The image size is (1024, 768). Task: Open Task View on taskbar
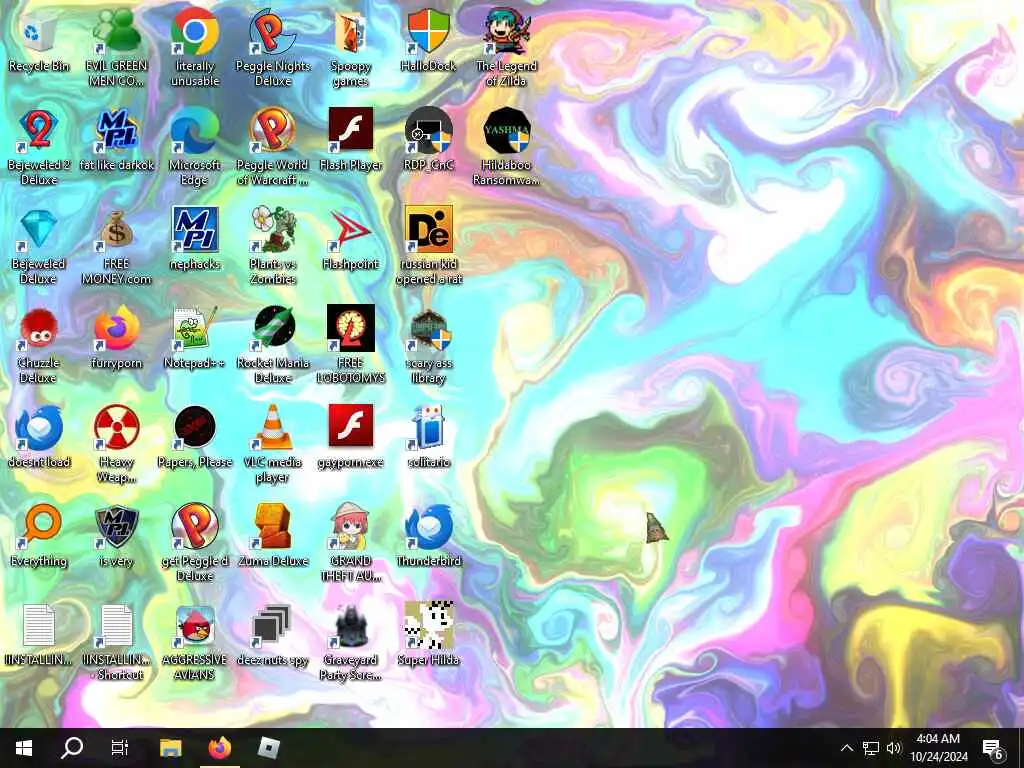tap(120, 748)
